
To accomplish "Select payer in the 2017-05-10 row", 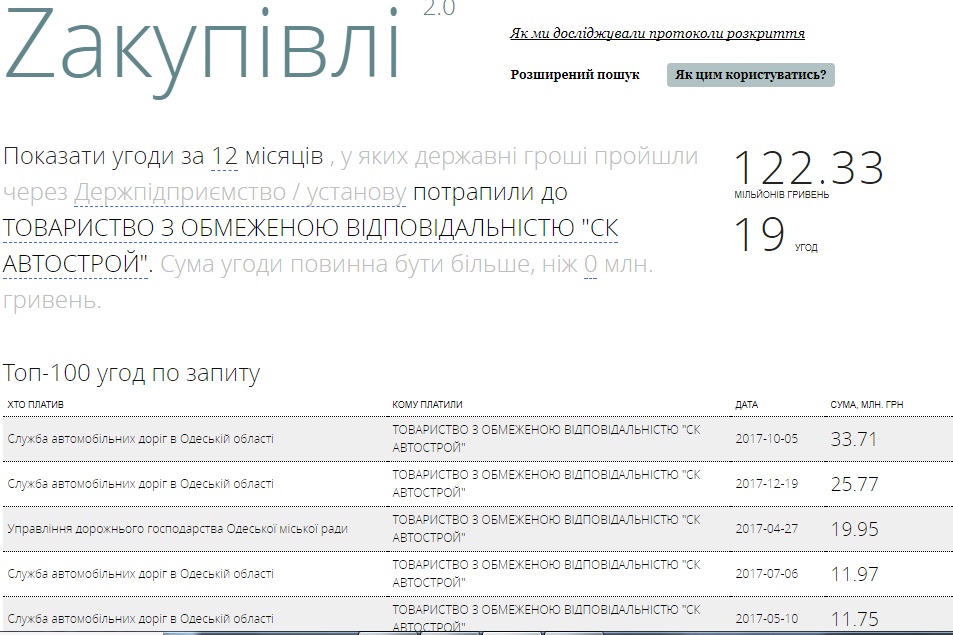I will pos(140,619).
